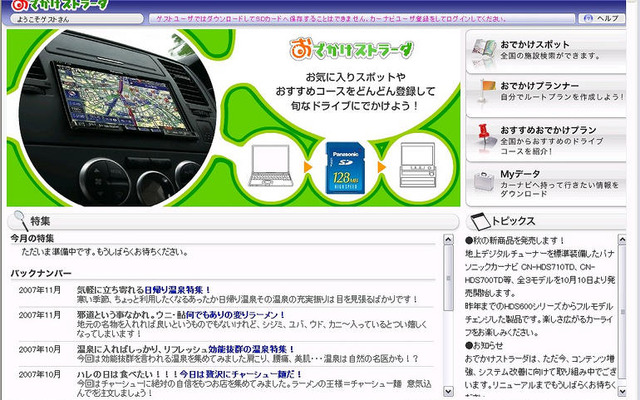The height and width of the screenshot is (400, 640).
Task: Click the 今月の特集 heading
Action: click(32, 238)
